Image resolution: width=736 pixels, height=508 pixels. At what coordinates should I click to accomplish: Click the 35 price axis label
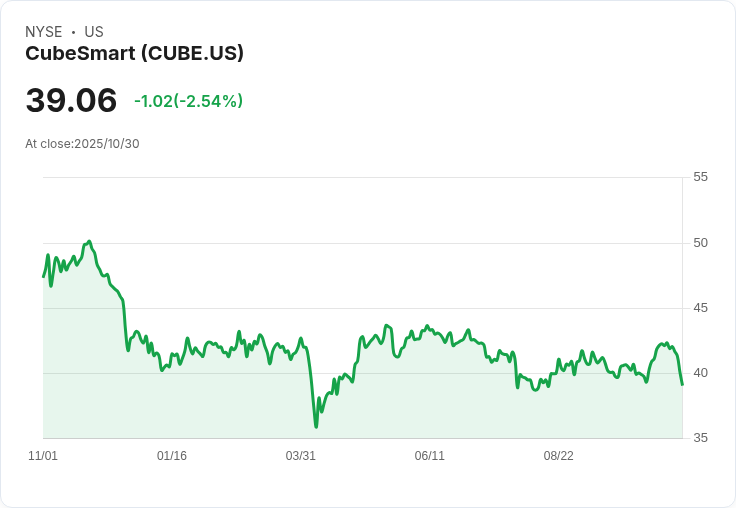[x=700, y=438]
